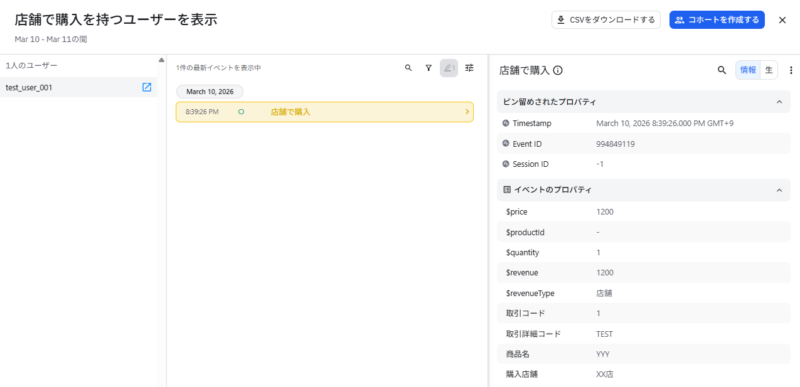
Task: Click the Mar 10 - Mar 11の間 date range text
Action: click(x=51, y=39)
